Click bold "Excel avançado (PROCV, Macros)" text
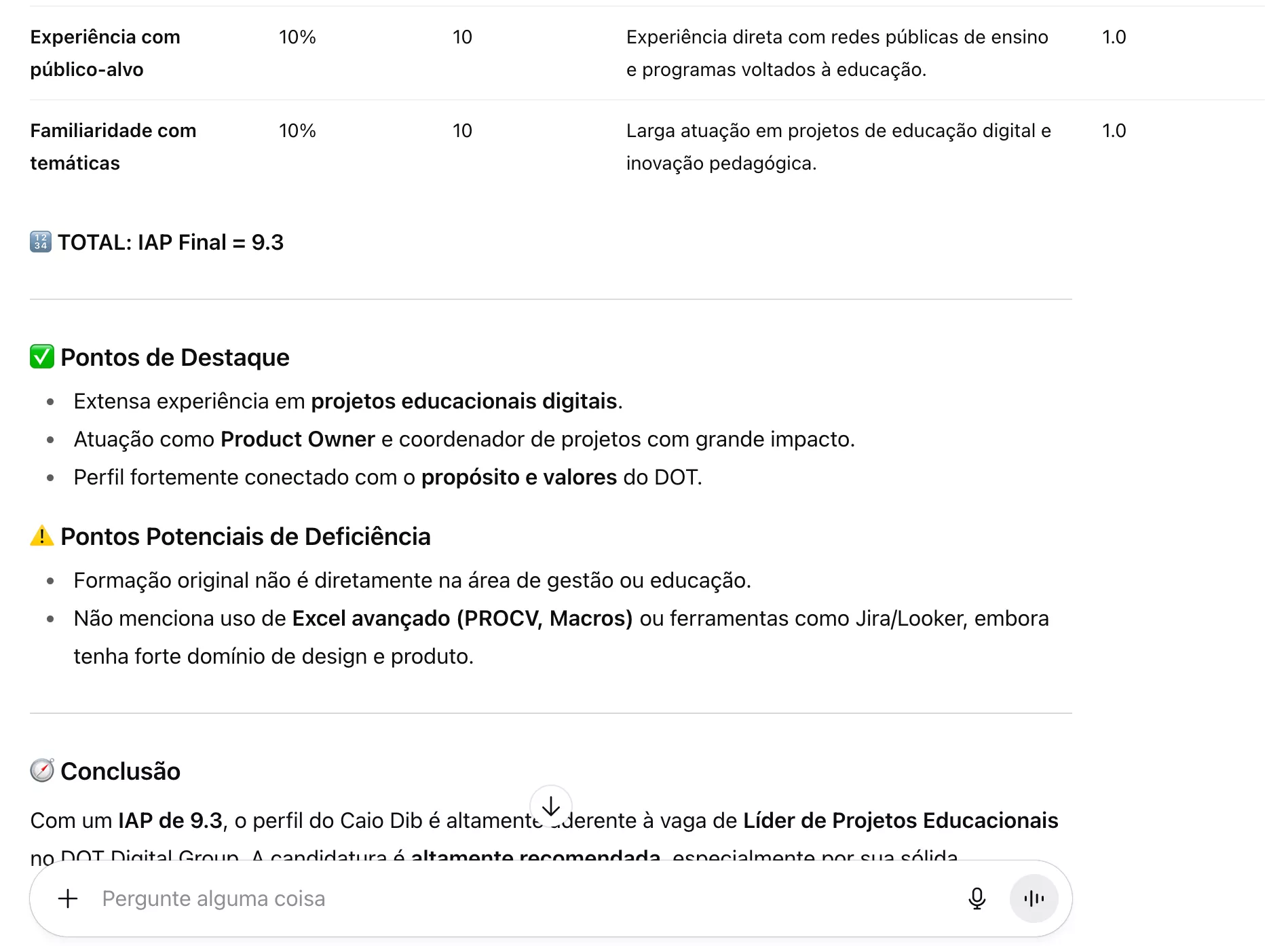The image size is (1288, 946). (x=462, y=618)
